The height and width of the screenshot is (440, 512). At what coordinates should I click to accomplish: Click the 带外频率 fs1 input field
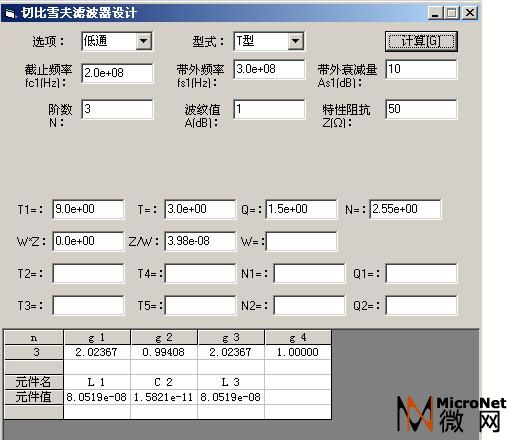coord(269,69)
